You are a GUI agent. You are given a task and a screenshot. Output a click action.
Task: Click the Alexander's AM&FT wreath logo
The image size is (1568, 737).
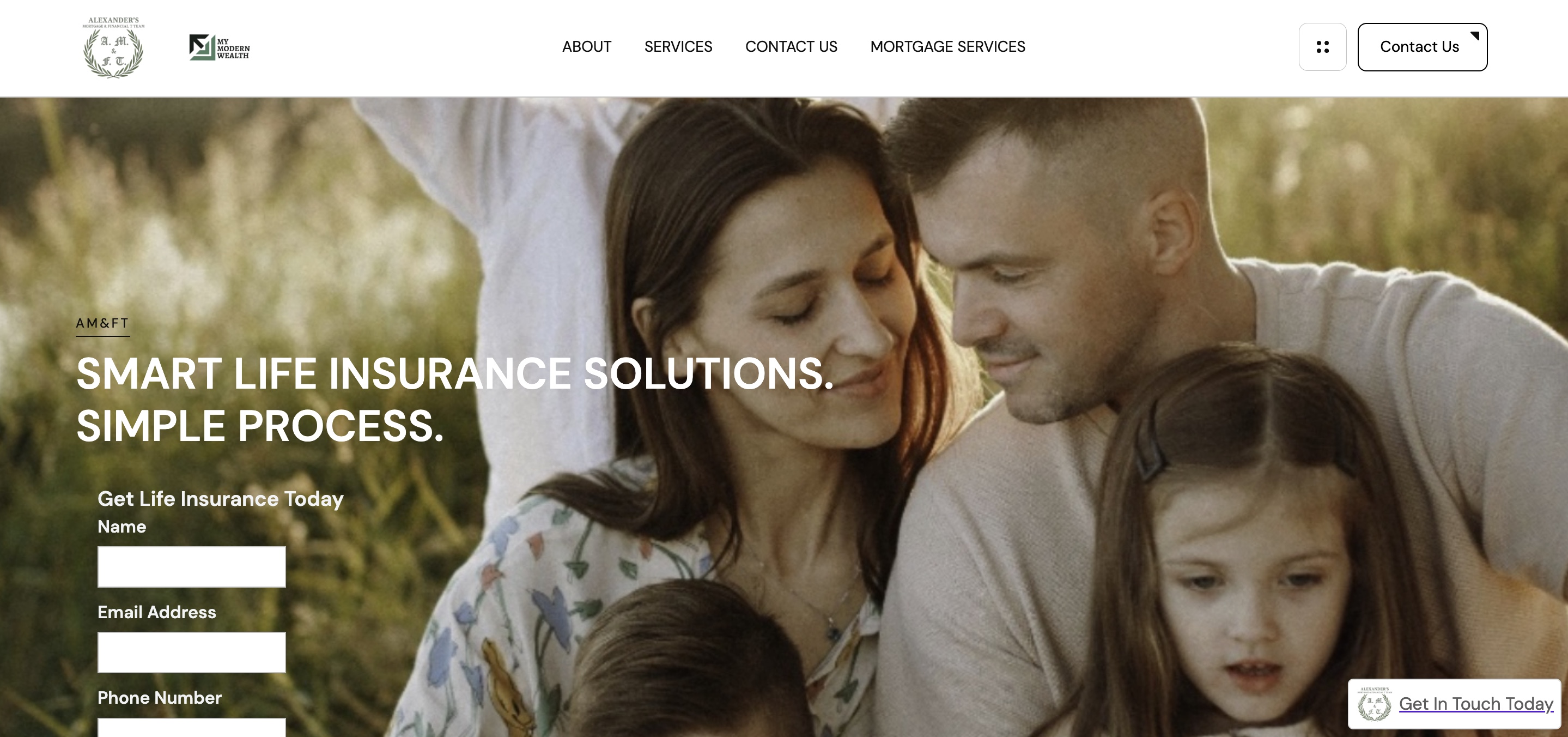[113, 47]
